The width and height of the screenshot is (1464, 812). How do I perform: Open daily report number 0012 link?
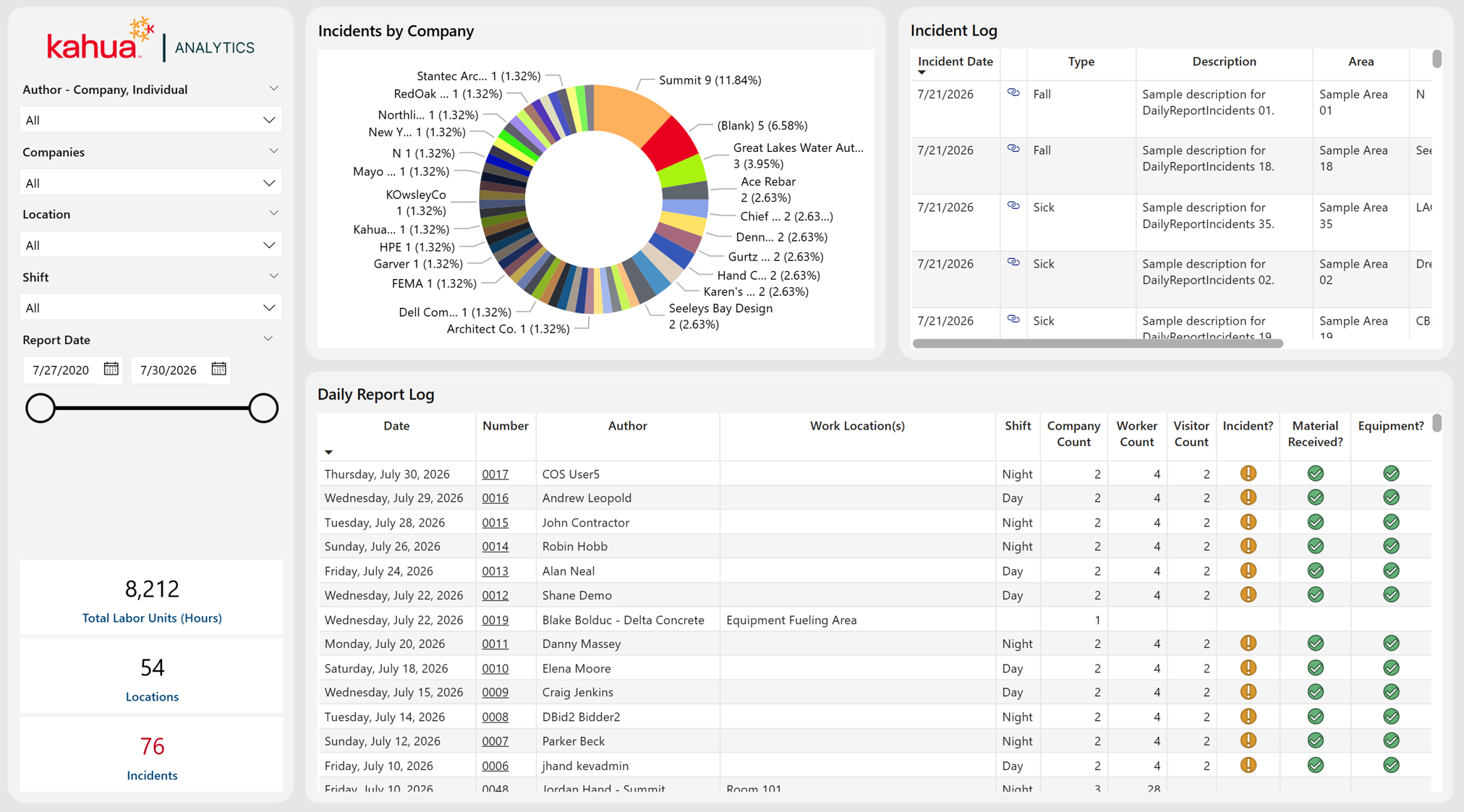tap(495, 595)
